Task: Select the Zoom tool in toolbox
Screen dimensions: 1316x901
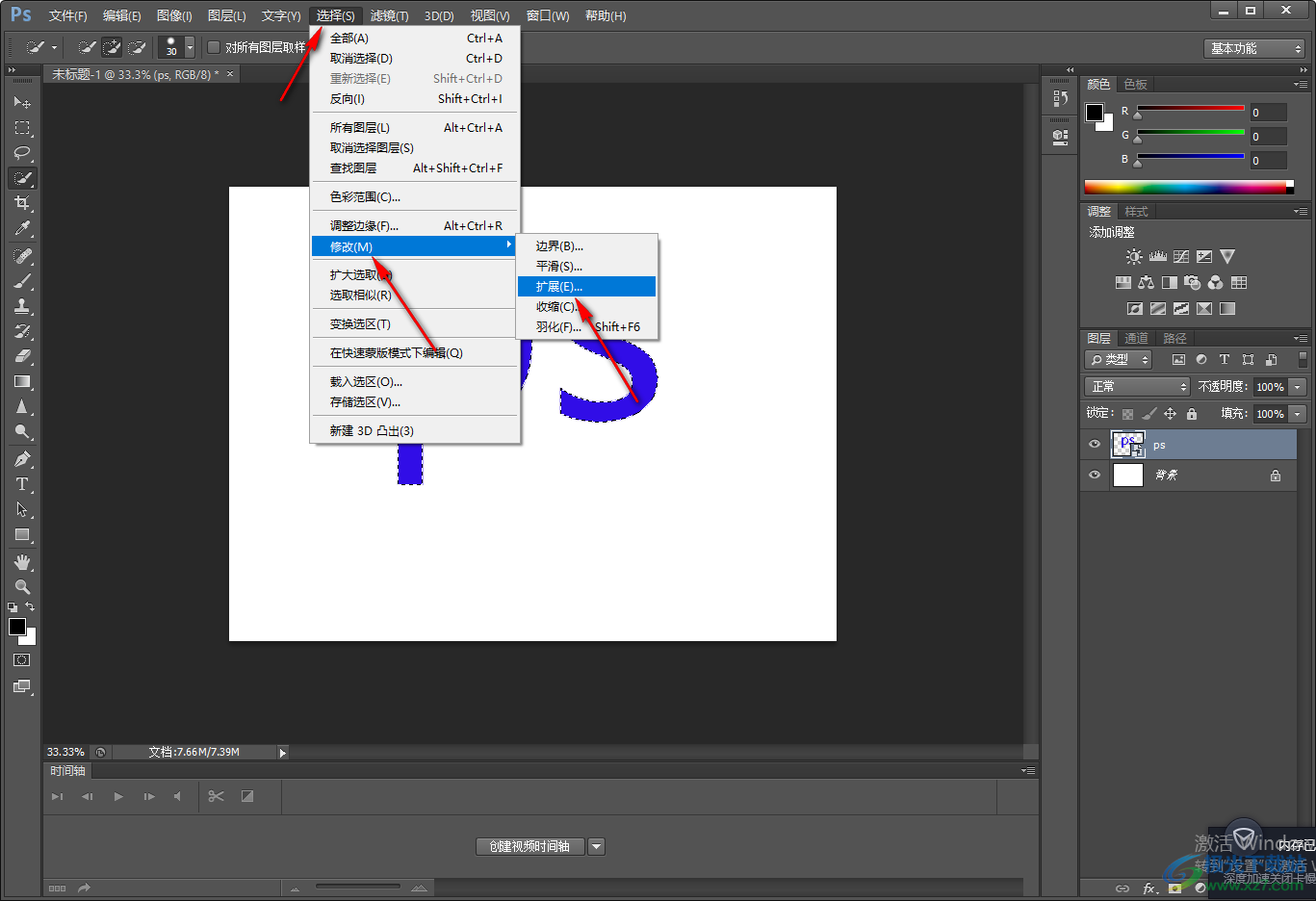Action: coord(22,587)
